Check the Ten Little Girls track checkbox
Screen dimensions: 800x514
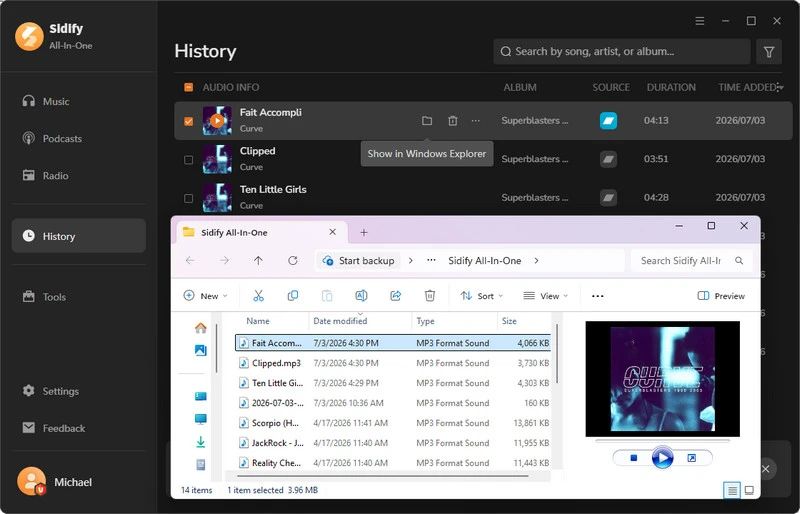[x=188, y=198]
